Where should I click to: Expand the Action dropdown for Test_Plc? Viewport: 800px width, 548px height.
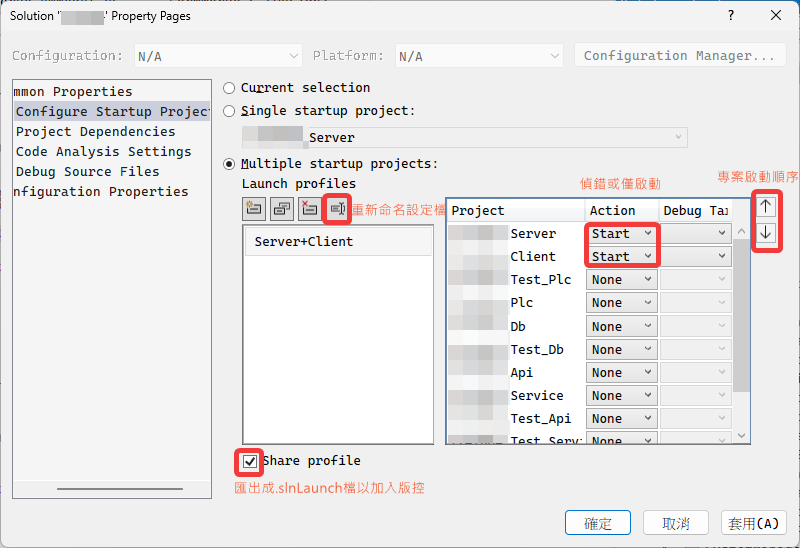point(621,280)
